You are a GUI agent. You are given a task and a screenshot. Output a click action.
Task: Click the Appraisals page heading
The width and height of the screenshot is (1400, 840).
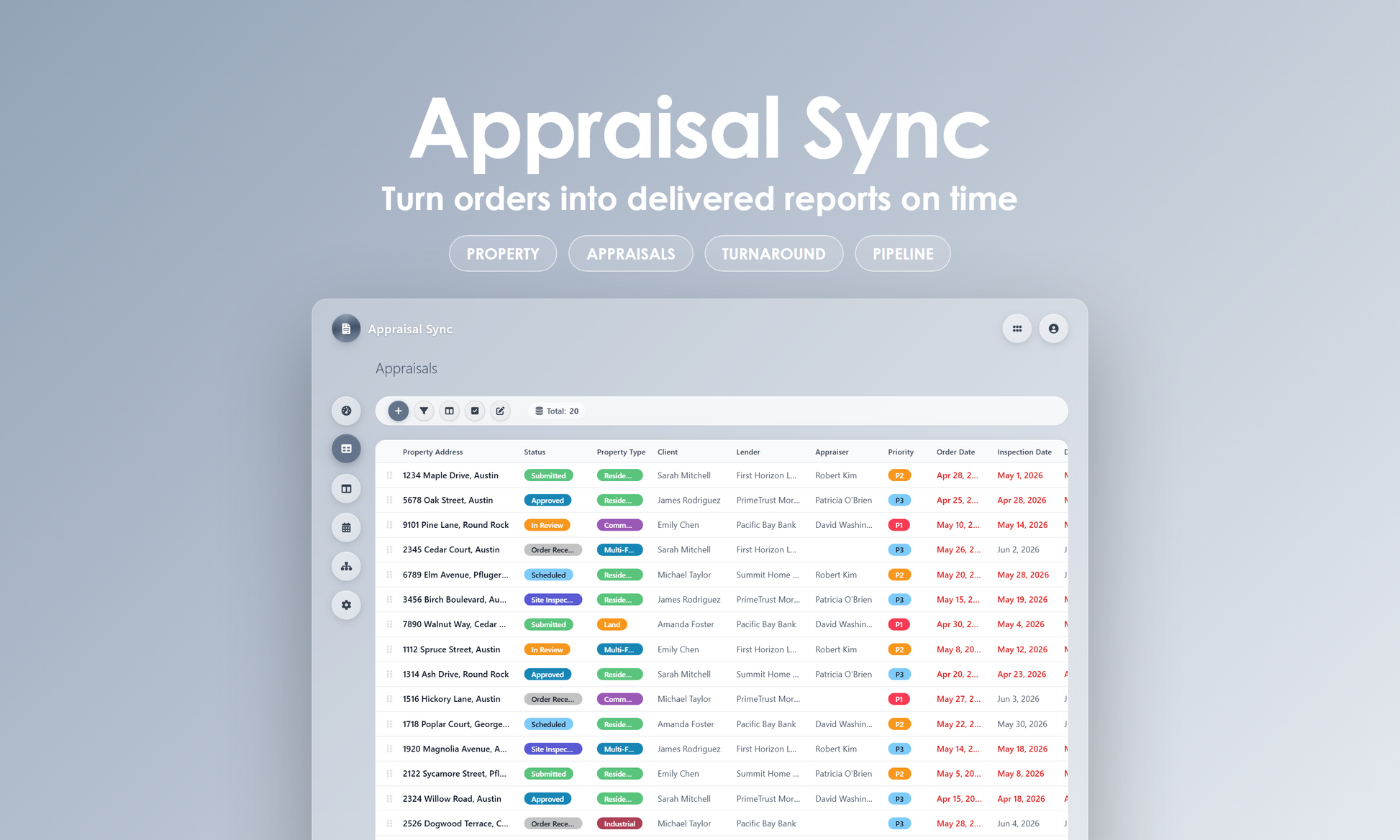pos(406,368)
